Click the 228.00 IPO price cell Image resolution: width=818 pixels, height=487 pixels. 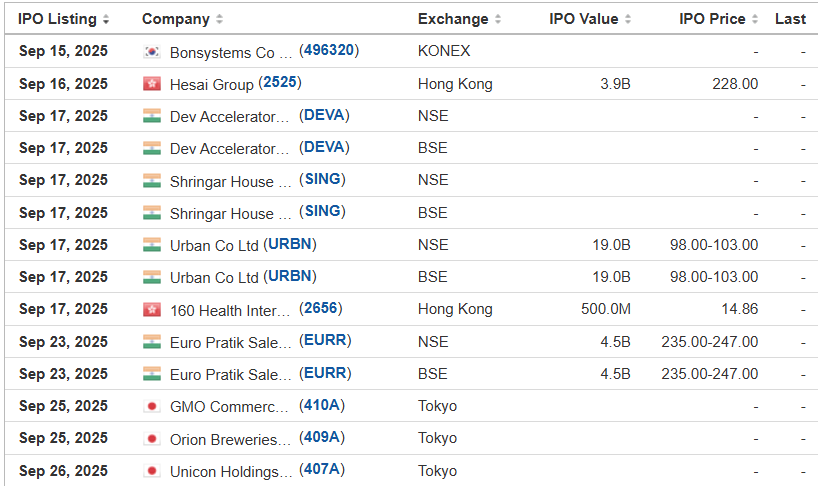point(735,83)
